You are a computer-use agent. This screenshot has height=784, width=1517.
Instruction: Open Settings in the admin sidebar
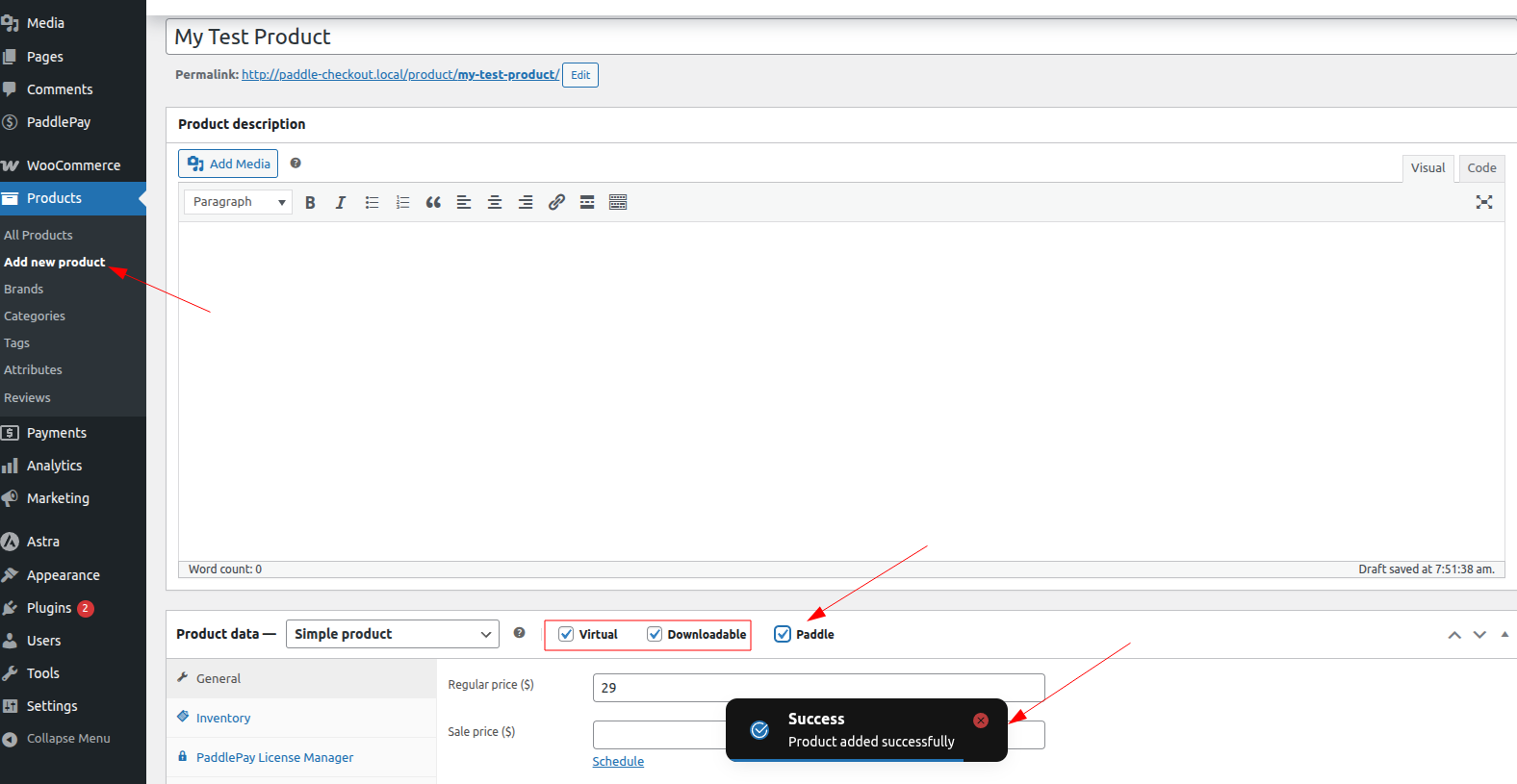point(73,706)
